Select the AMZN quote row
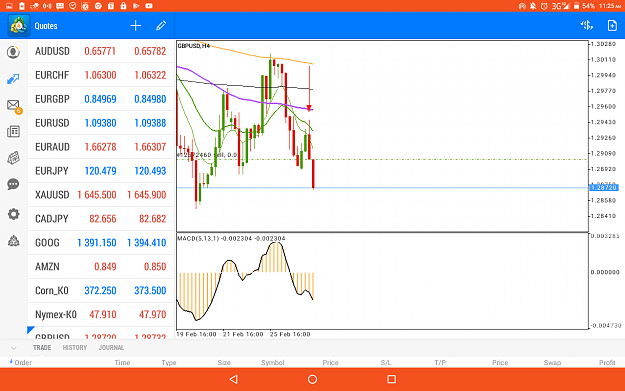This screenshot has height=391, width=625. coord(101,266)
